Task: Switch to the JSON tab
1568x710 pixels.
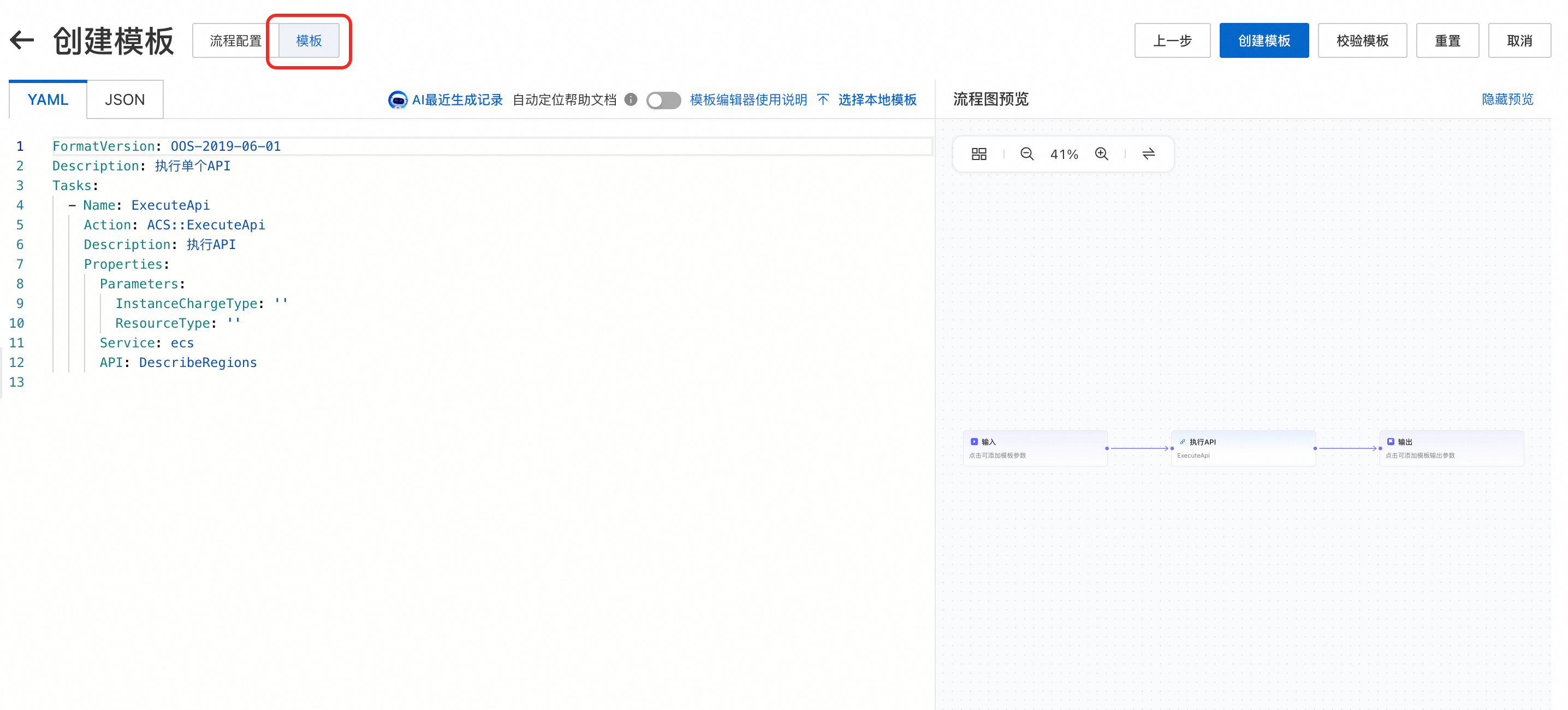Action: click(125, 100)
